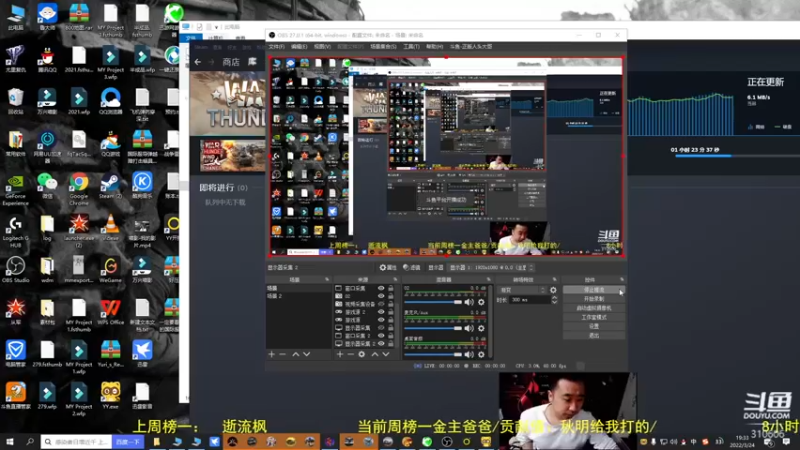Open the Scene Collection menu in OBS

(x=383, y=46)
